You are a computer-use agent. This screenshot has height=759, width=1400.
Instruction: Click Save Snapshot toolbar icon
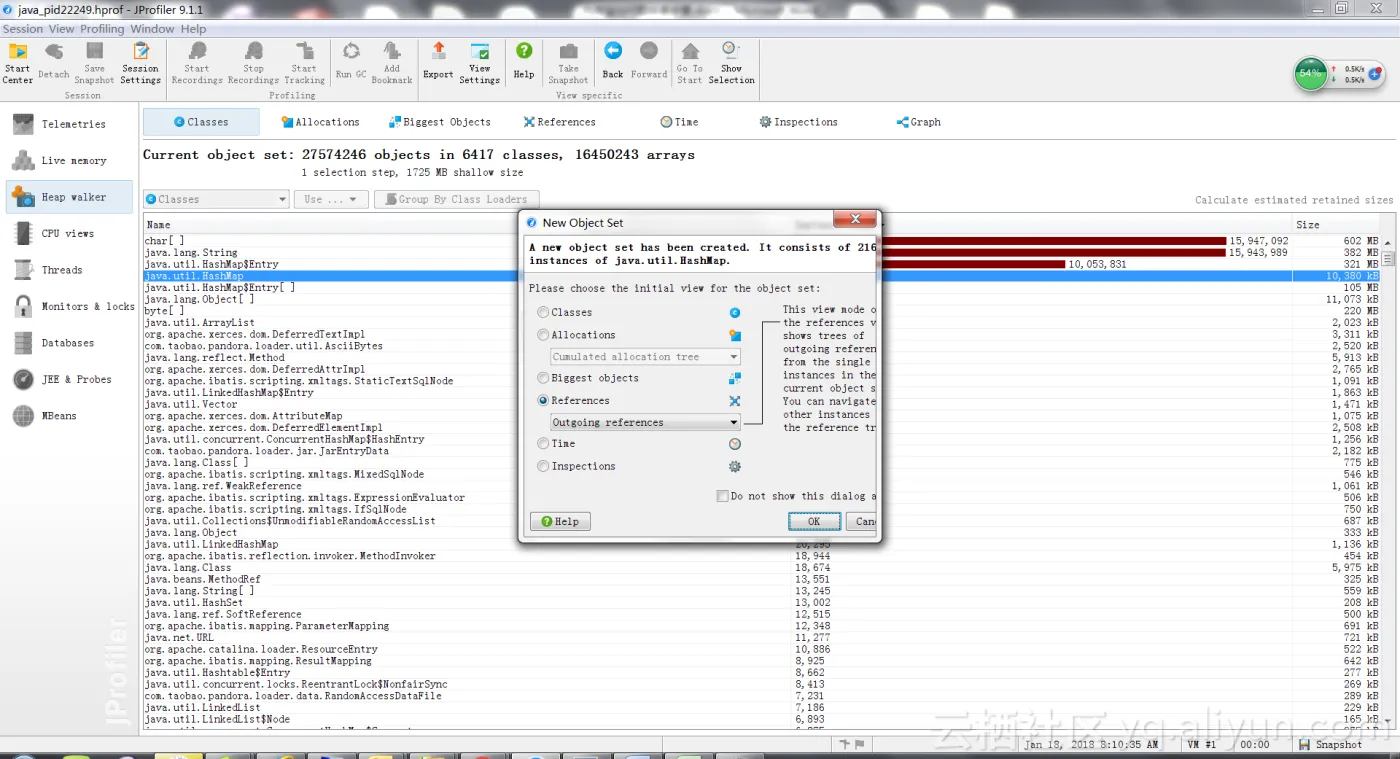coord(94,62)
